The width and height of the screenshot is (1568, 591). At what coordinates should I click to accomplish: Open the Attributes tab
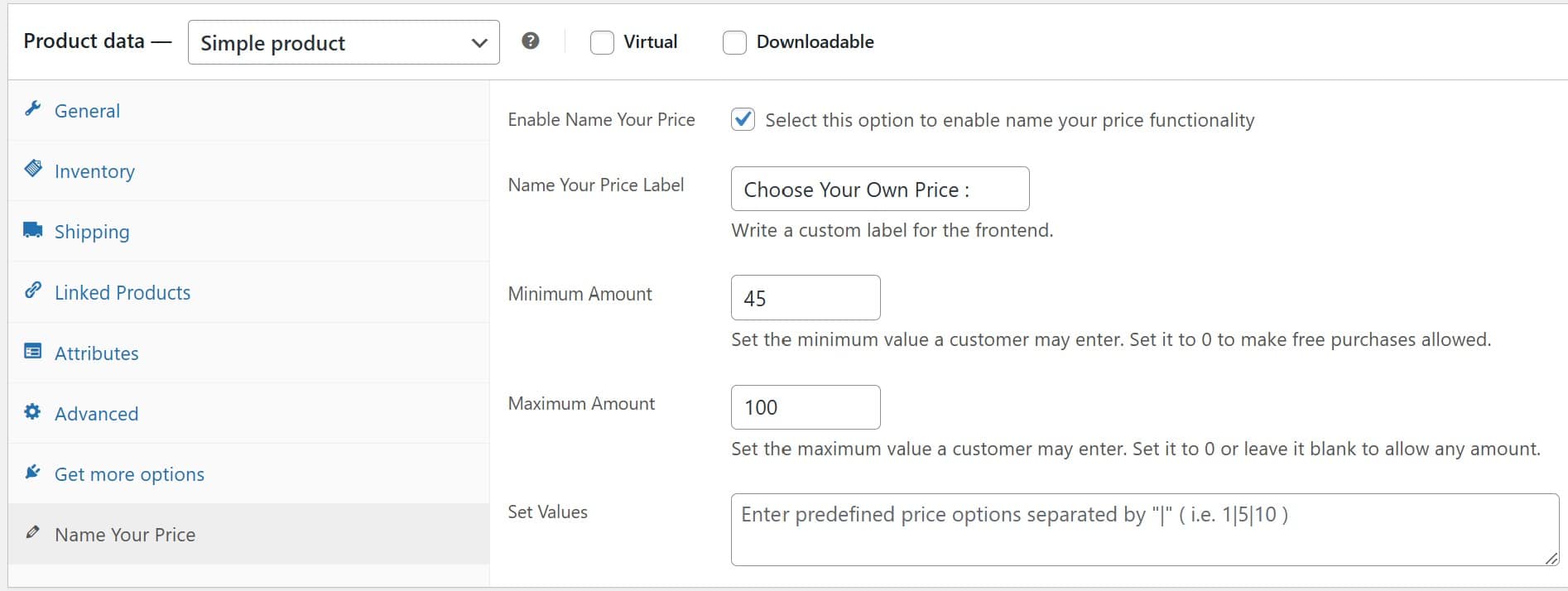(x=248, y=353)
